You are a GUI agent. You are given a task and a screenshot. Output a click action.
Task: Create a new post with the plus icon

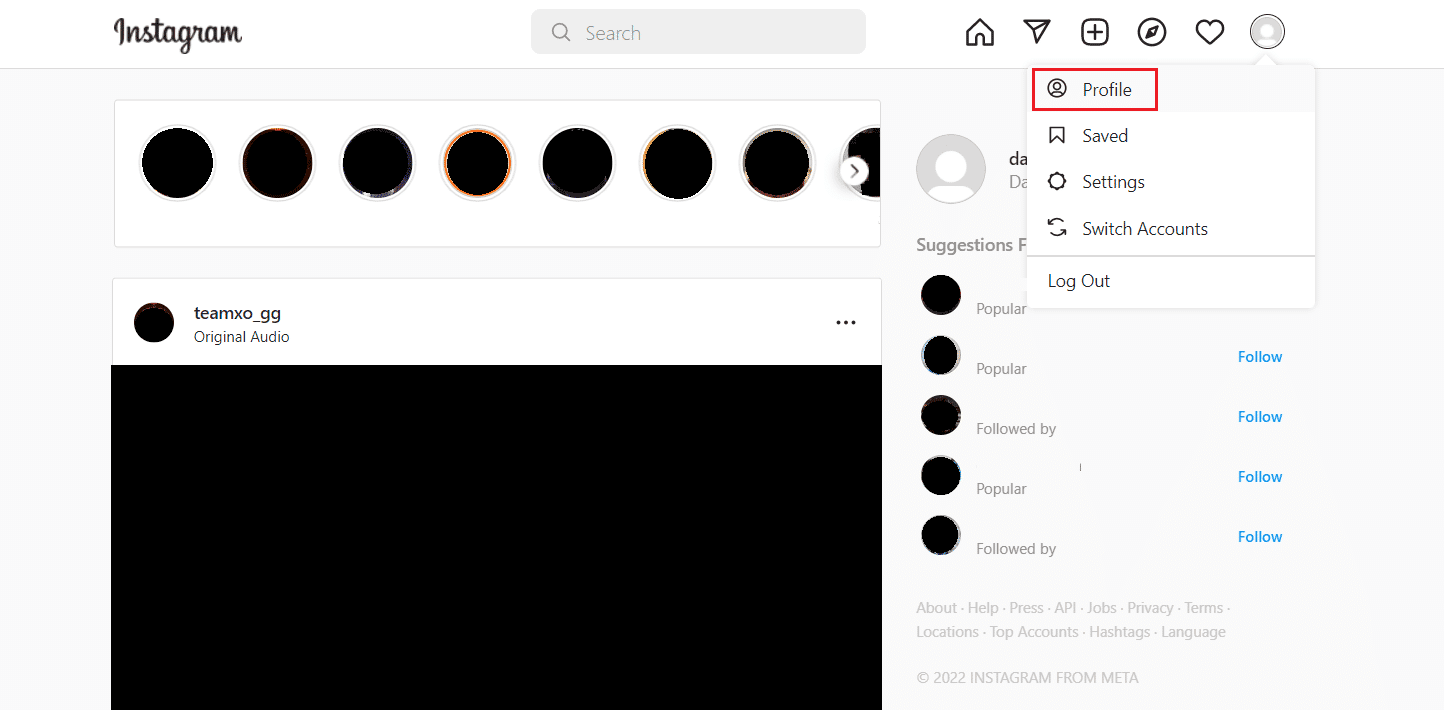(1094, 31)
